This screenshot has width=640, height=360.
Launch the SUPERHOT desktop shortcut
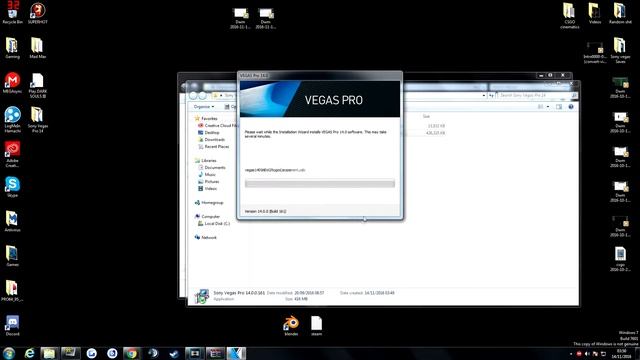pos(38,13)
